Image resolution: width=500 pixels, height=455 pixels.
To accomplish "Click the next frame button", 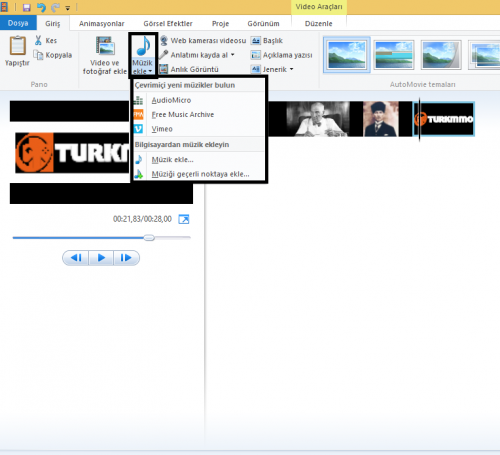I will [x=126, y=258].
